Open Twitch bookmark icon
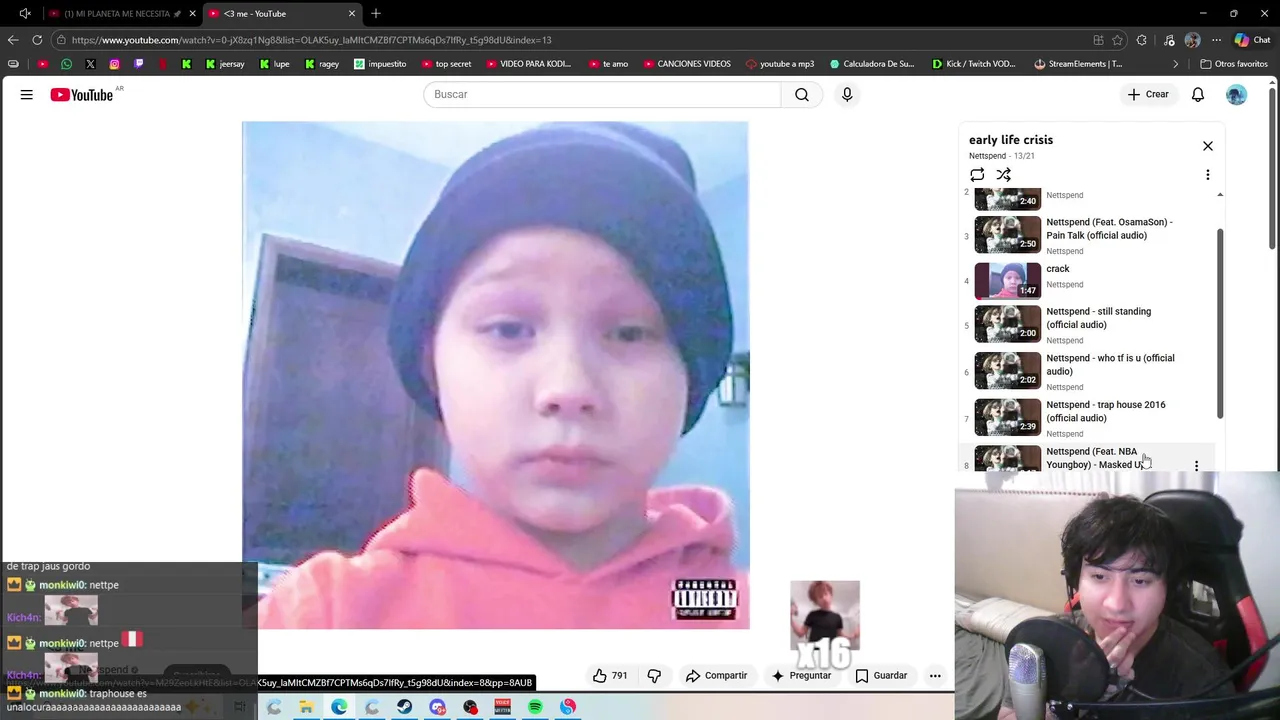The image size is (1280, 720). 138,64
